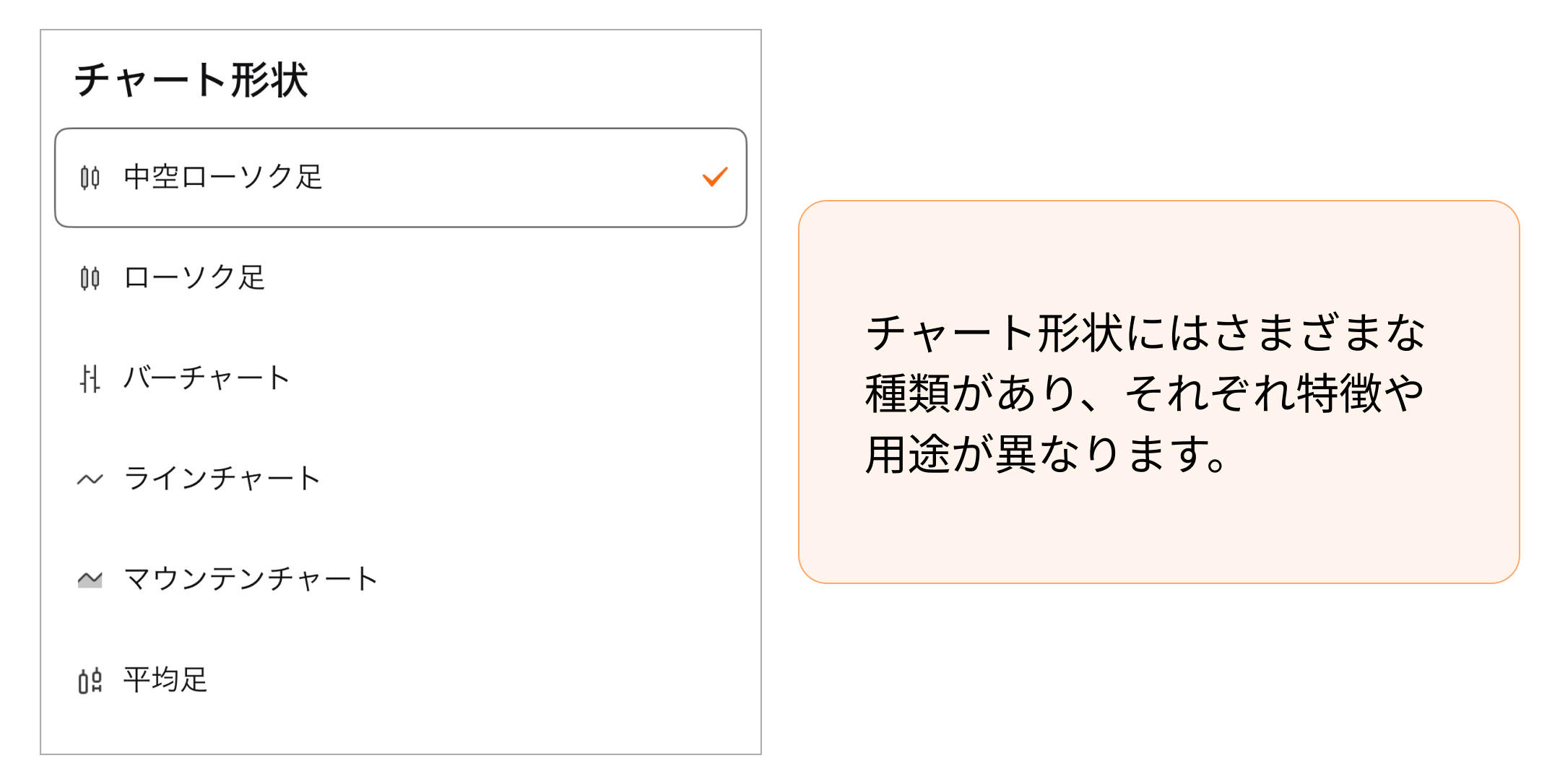Select マウンテンチャート from the list
The height and width of the screenshot is (784, 1560).
[251, 579]
